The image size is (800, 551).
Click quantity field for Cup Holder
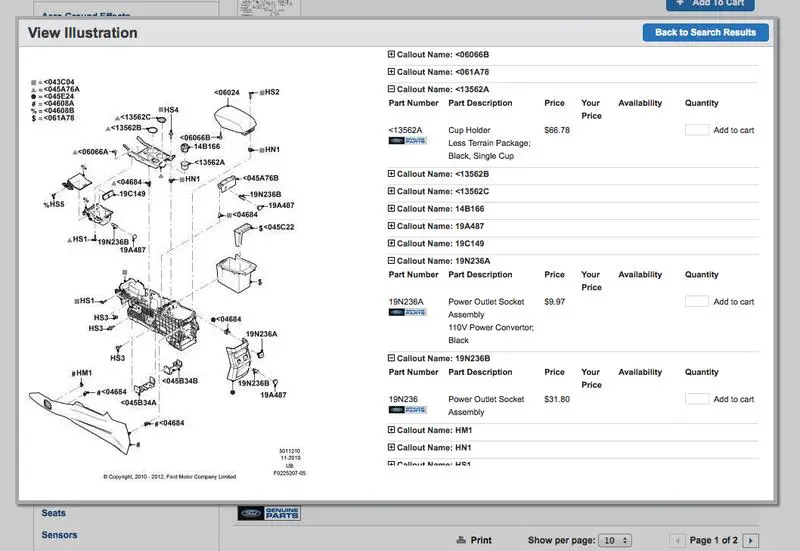696,130
